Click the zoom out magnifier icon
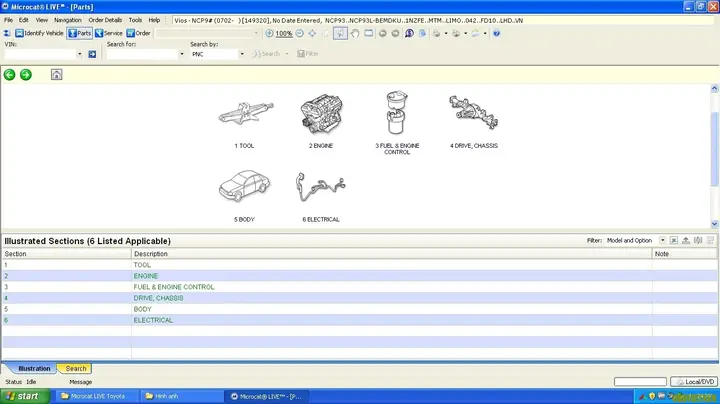Image resolution: width=720 pixels, height=404 pixels. [299, 33]
